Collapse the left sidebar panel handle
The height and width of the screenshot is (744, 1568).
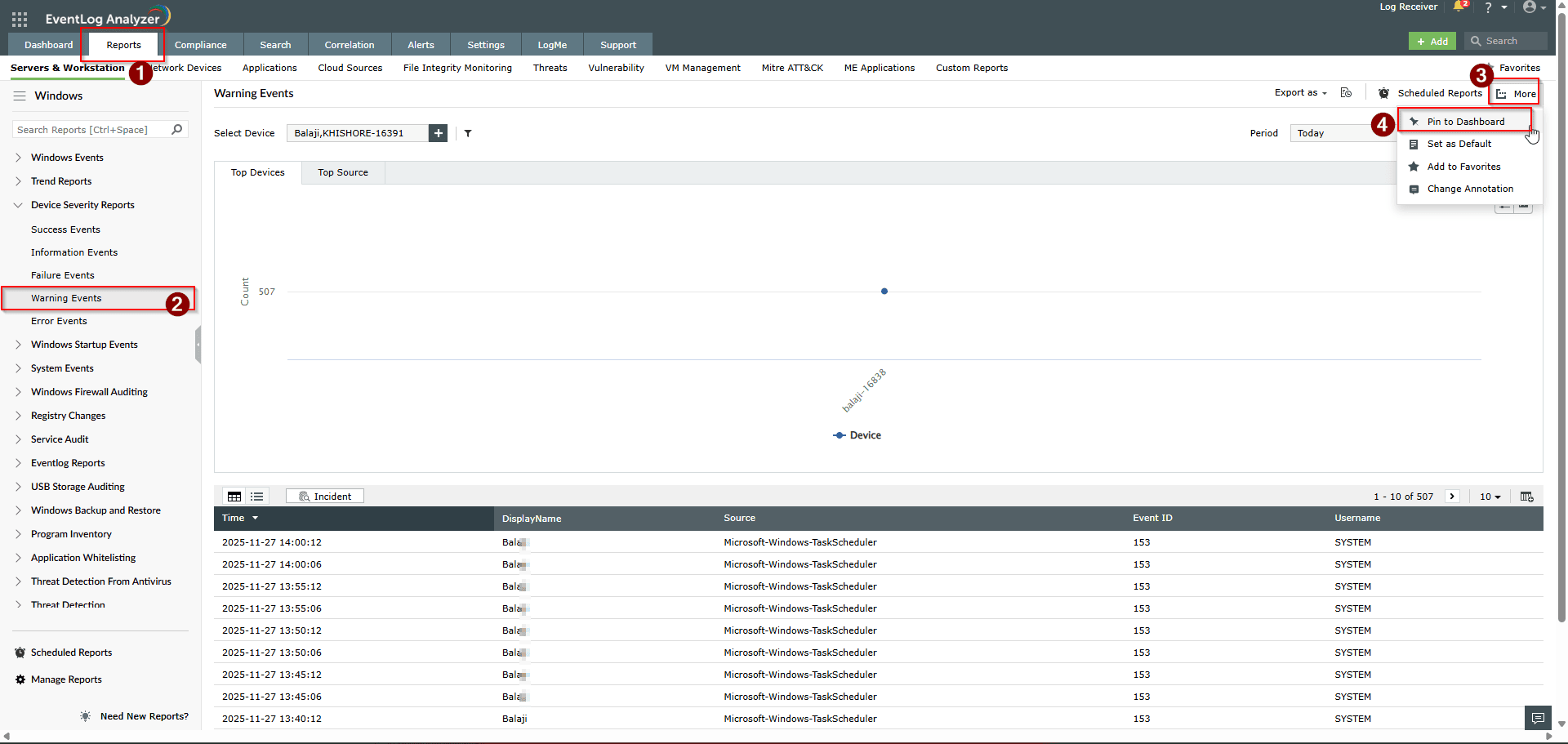click(x=198, y=345)
